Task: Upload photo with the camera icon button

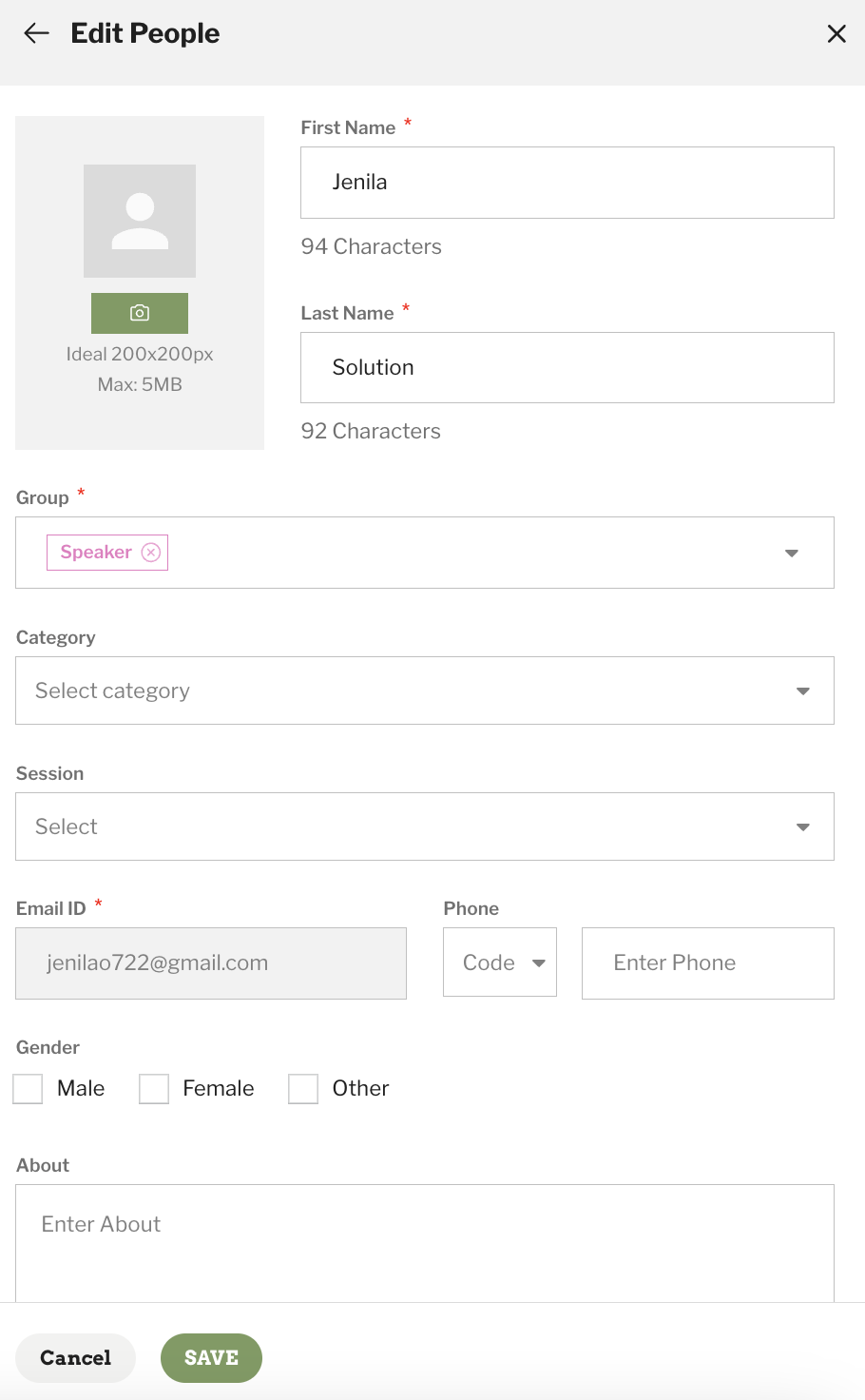Action: [140, 313]
